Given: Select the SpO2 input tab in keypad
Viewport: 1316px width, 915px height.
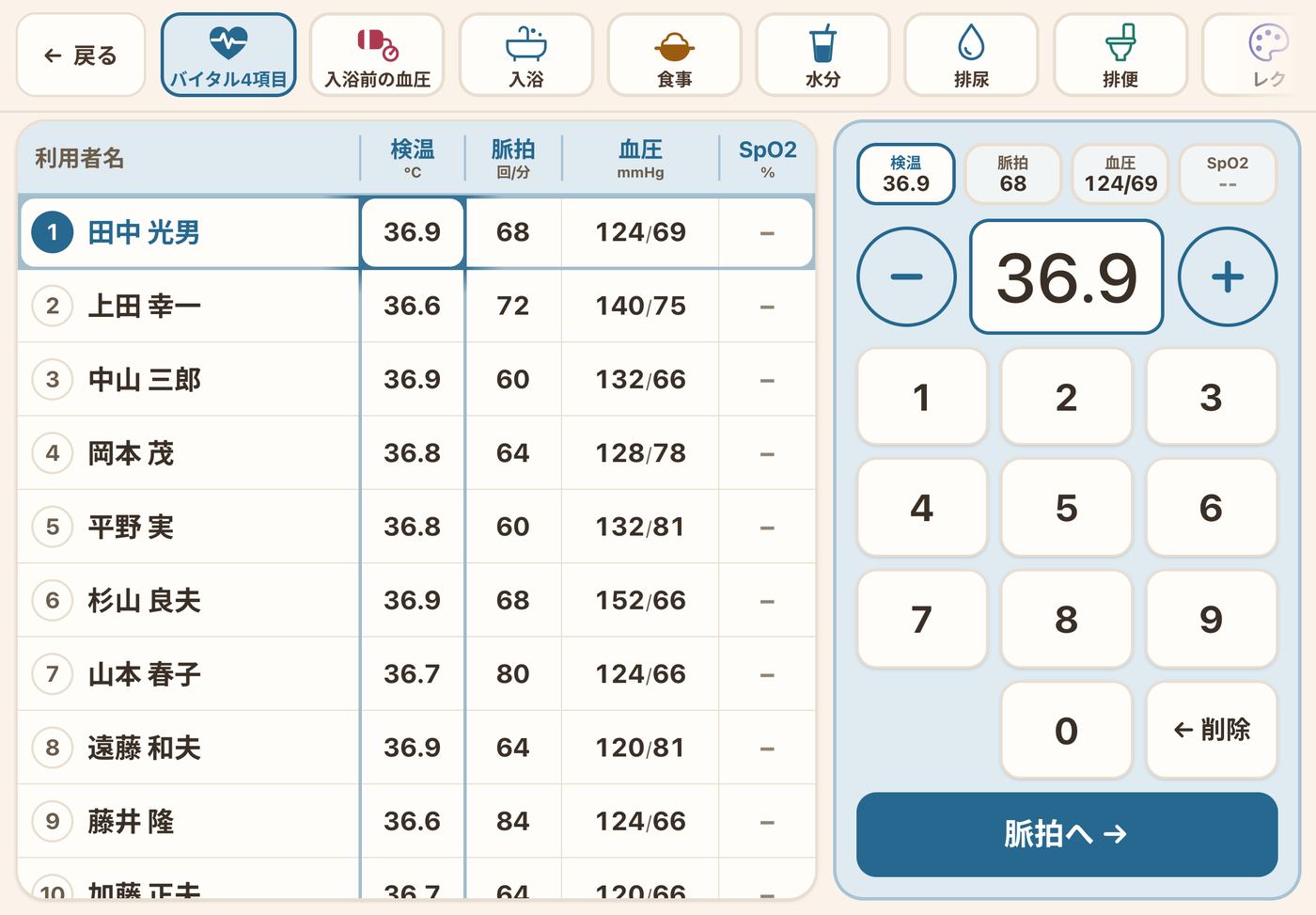Looking at the screenshot, I should point(1228,174).
